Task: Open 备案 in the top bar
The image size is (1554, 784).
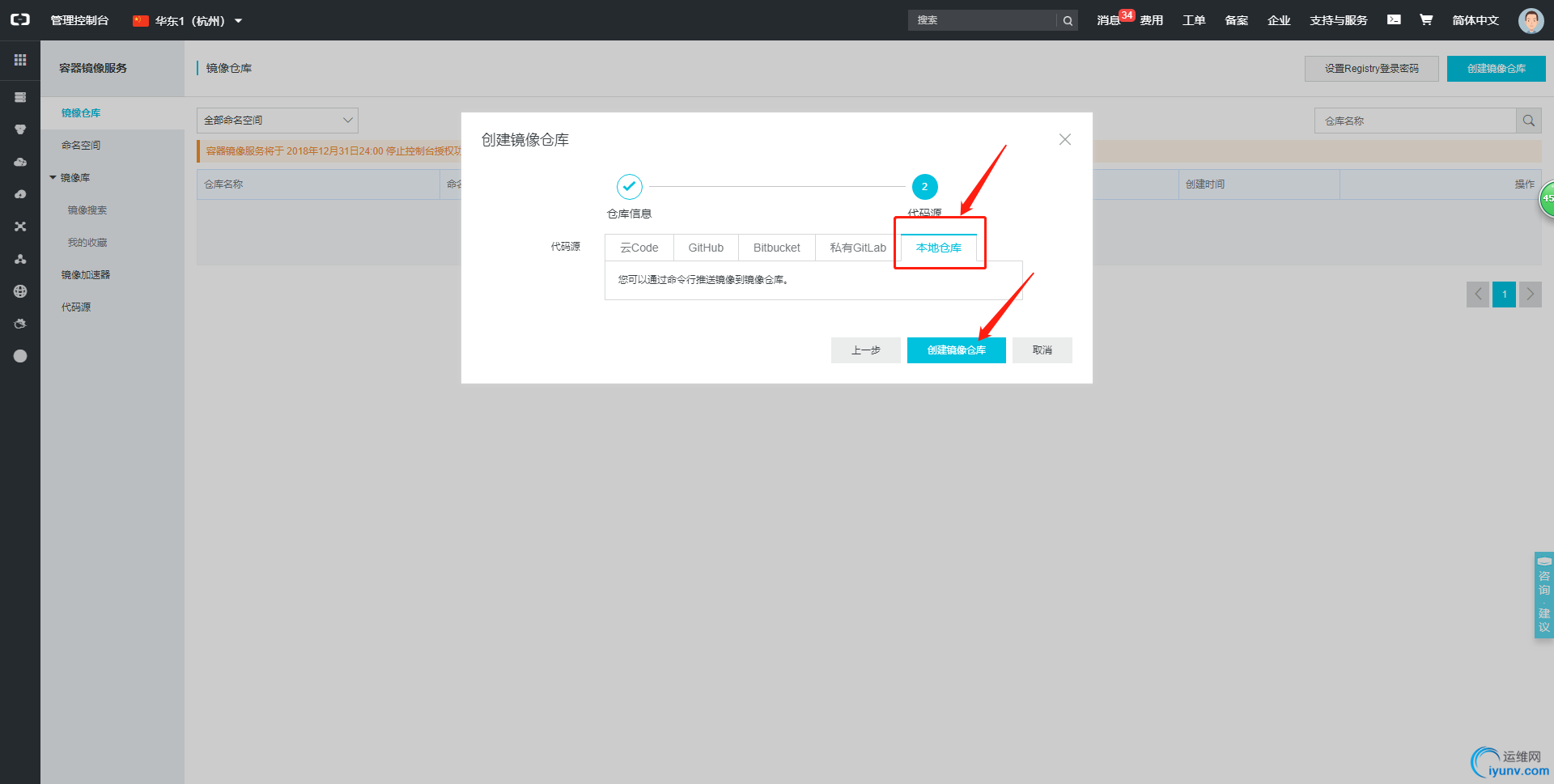Action: (x=1237, y=20)
